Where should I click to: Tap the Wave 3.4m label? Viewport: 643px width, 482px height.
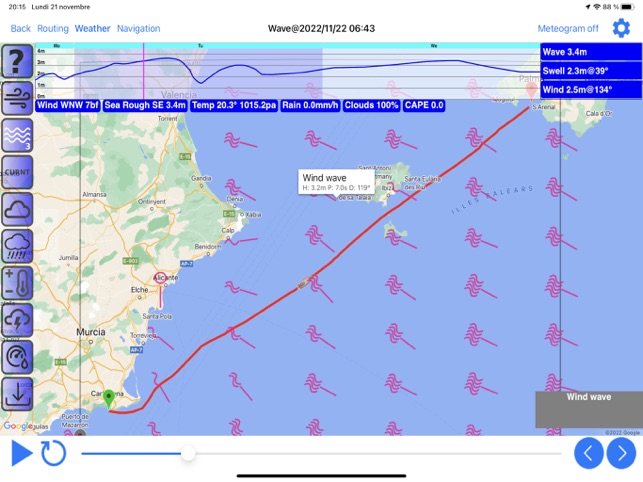pos(591,52)
